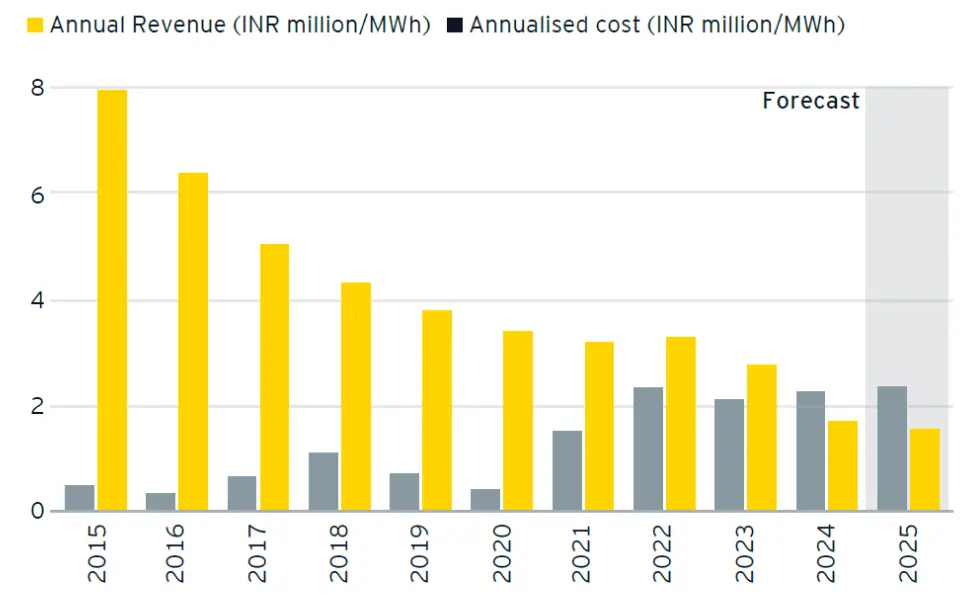Click the yellow 2025 forecast revenue bar
977x595 pixels.
[925, 470]
